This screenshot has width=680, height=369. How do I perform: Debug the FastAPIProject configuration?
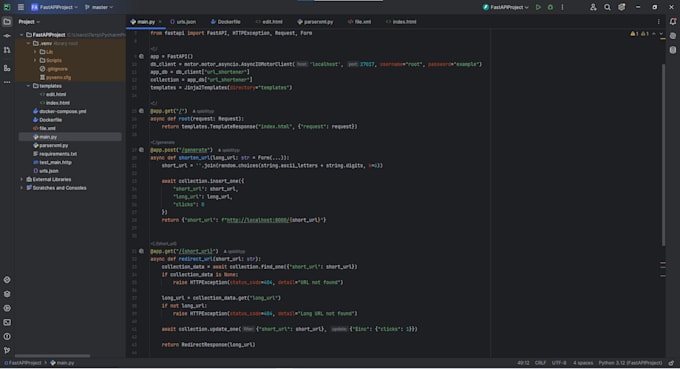pyautogui.click(x=550, y=7)
